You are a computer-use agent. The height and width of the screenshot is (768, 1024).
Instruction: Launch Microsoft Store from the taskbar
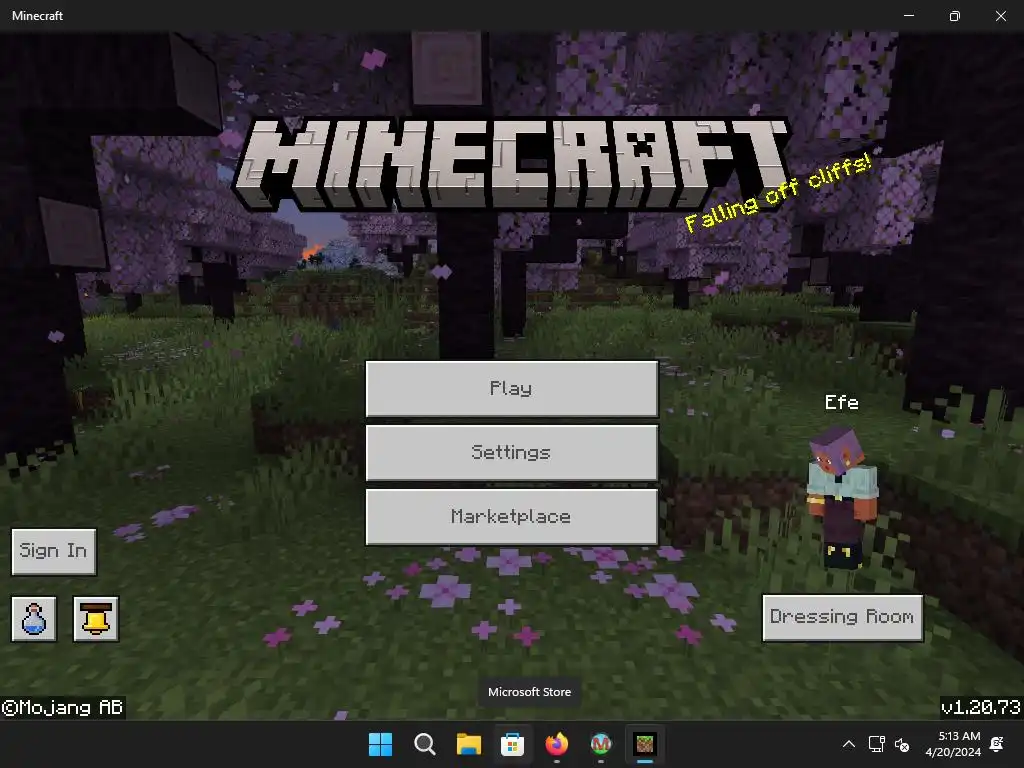(513, 744)
